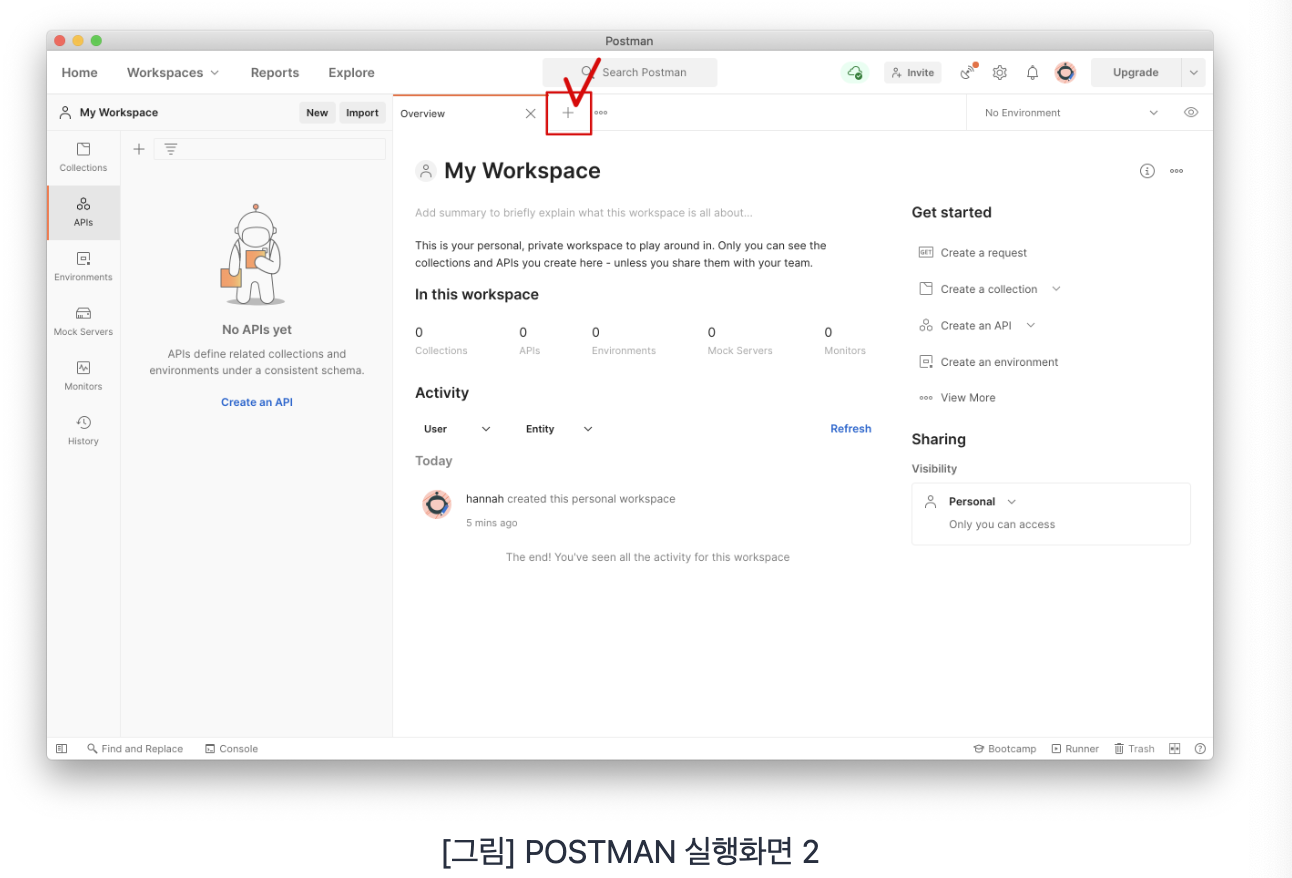Open the capture requests satellite icon
Viewport: 1292px width, 878px height.
(967, 72)
